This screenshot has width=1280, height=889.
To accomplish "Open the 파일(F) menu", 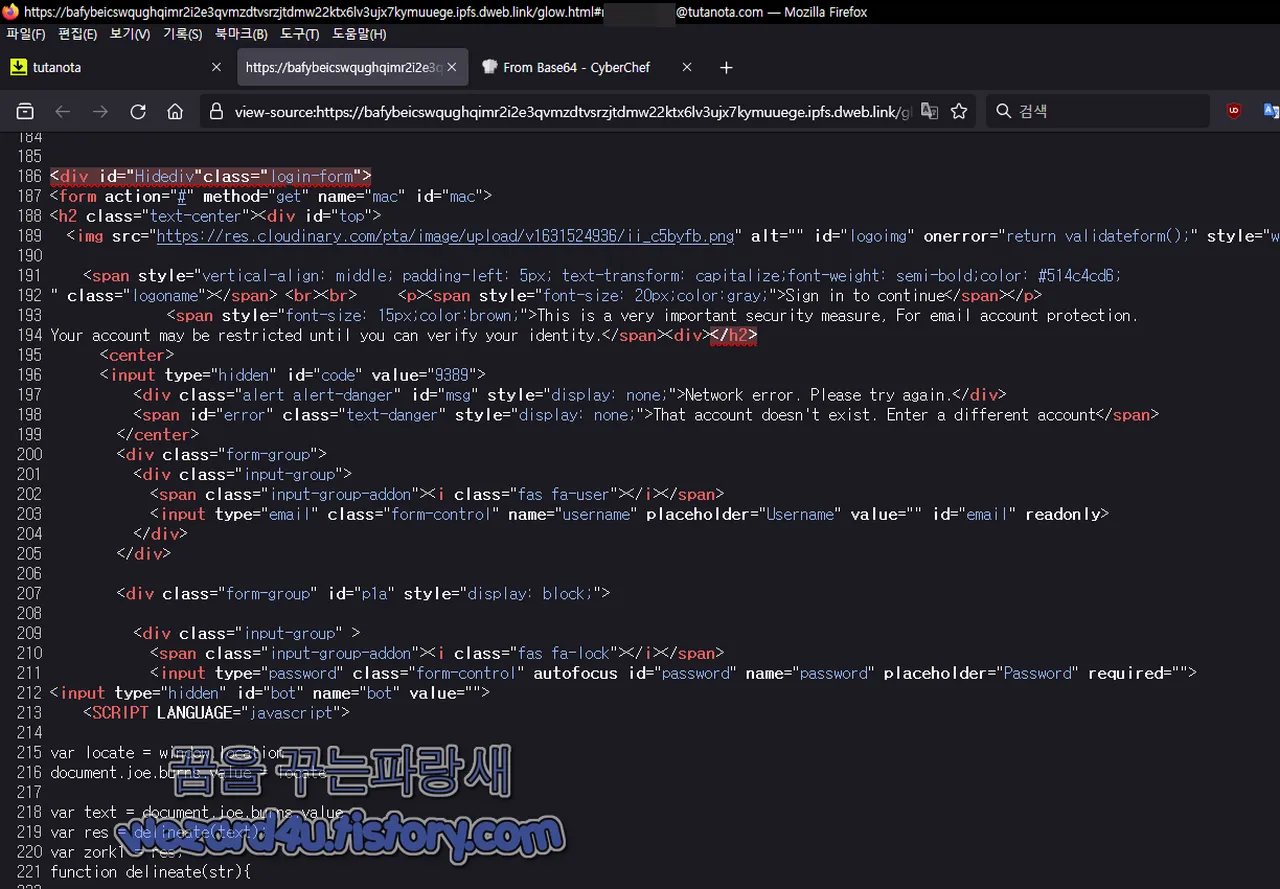I will point(26,34).
